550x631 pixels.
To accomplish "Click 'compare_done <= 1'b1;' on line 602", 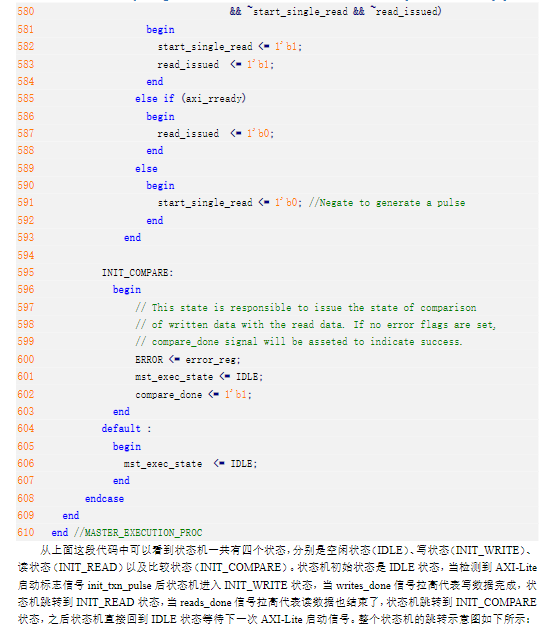I will click(x=194, y=395).
